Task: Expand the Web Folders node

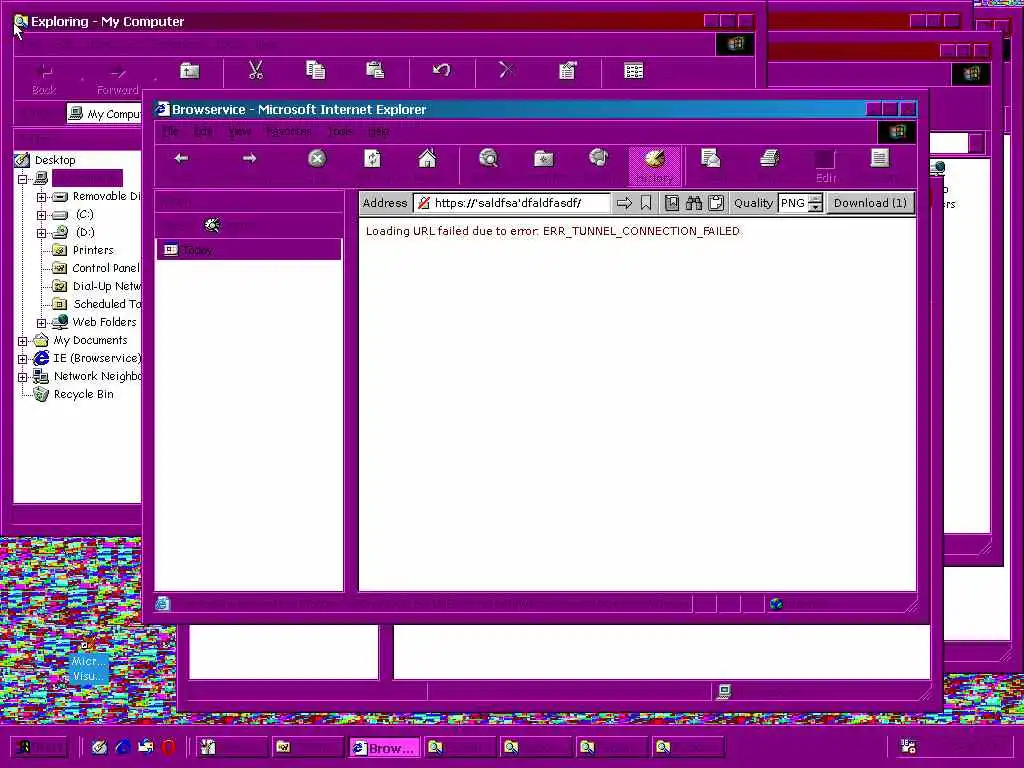Action: [x=41, y=323]
